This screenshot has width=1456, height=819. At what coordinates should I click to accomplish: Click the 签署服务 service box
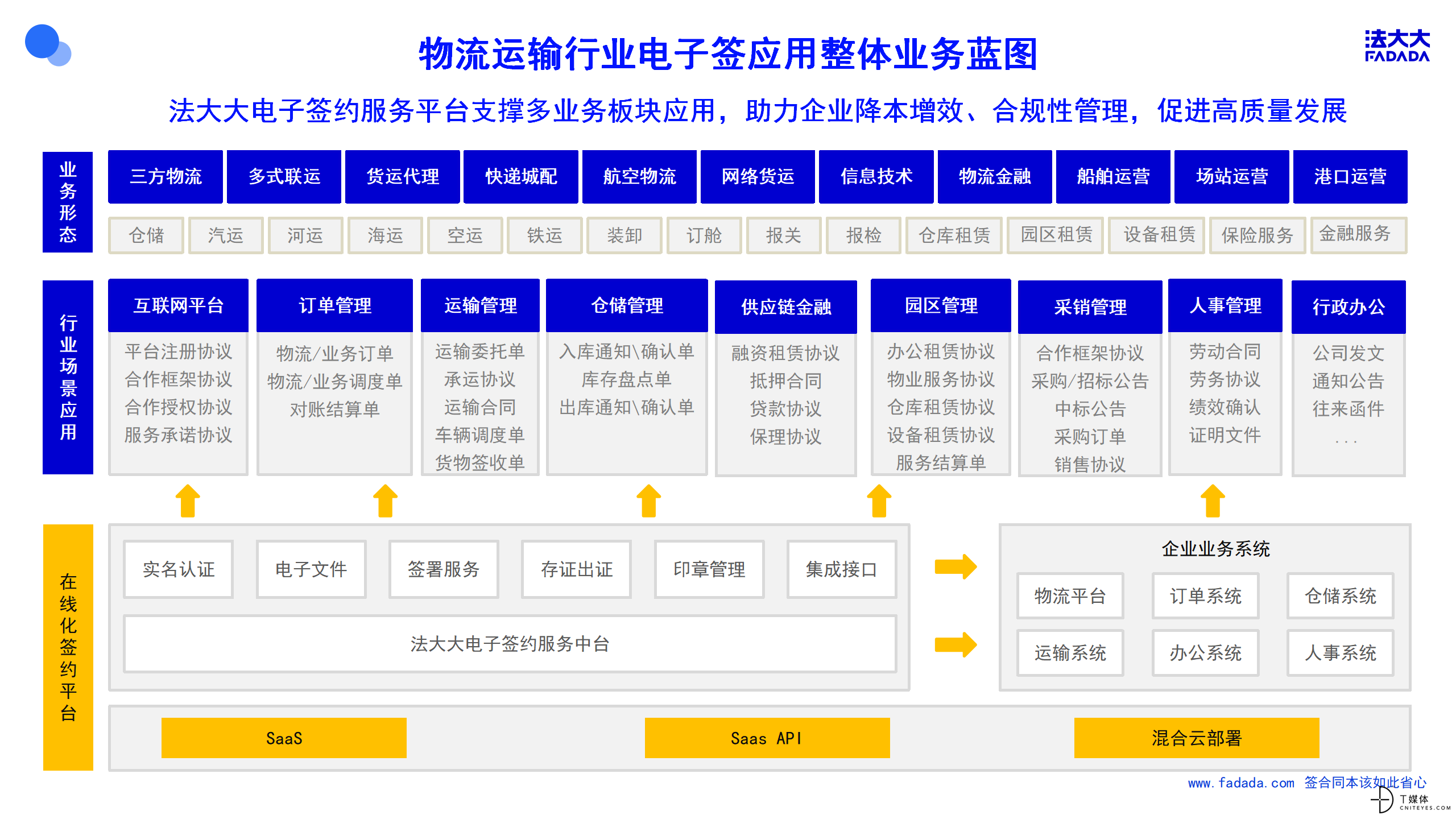click(x=443, y=569)
